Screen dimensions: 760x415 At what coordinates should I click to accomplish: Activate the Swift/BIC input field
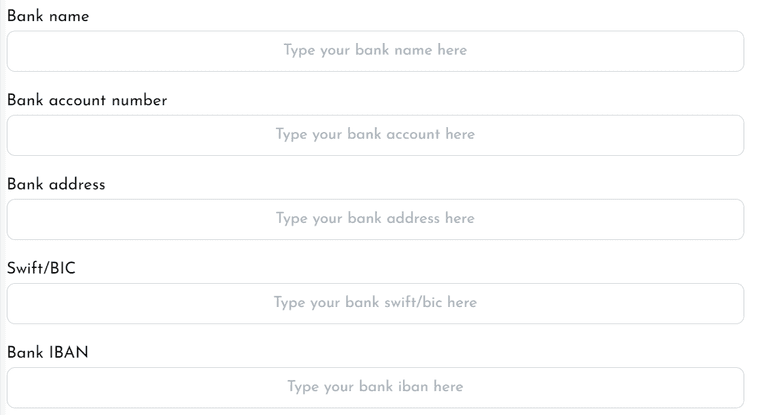375,303
